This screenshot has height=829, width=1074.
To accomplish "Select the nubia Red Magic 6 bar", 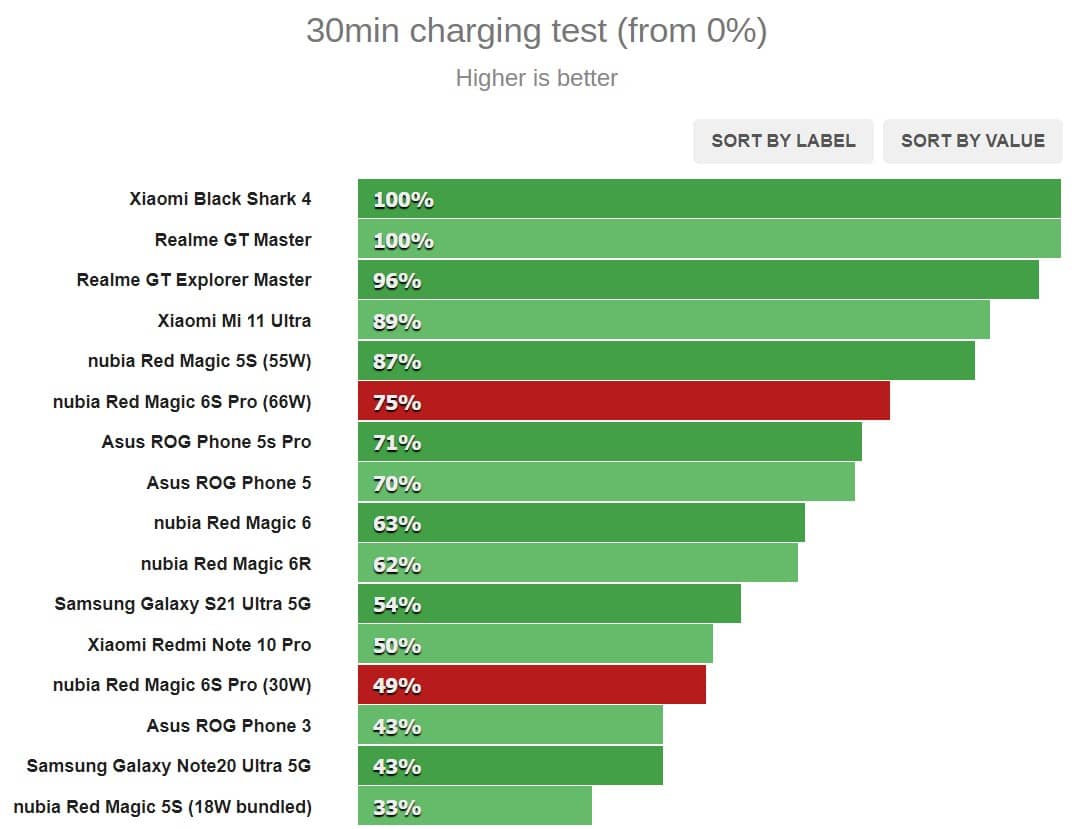I will [581, 523].
